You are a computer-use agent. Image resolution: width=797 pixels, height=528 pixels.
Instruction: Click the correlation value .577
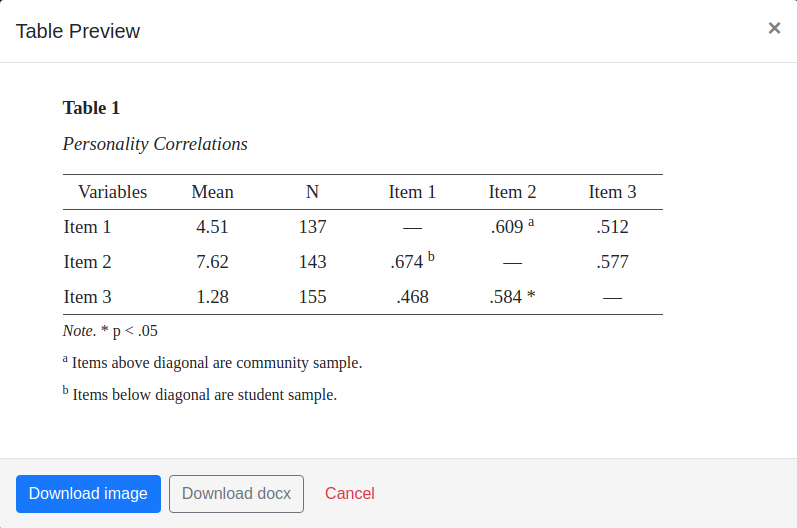(612, 262)
